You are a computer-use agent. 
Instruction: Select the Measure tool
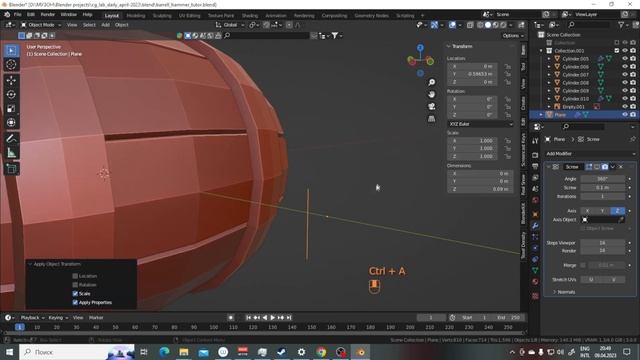[x=11, y=153]
